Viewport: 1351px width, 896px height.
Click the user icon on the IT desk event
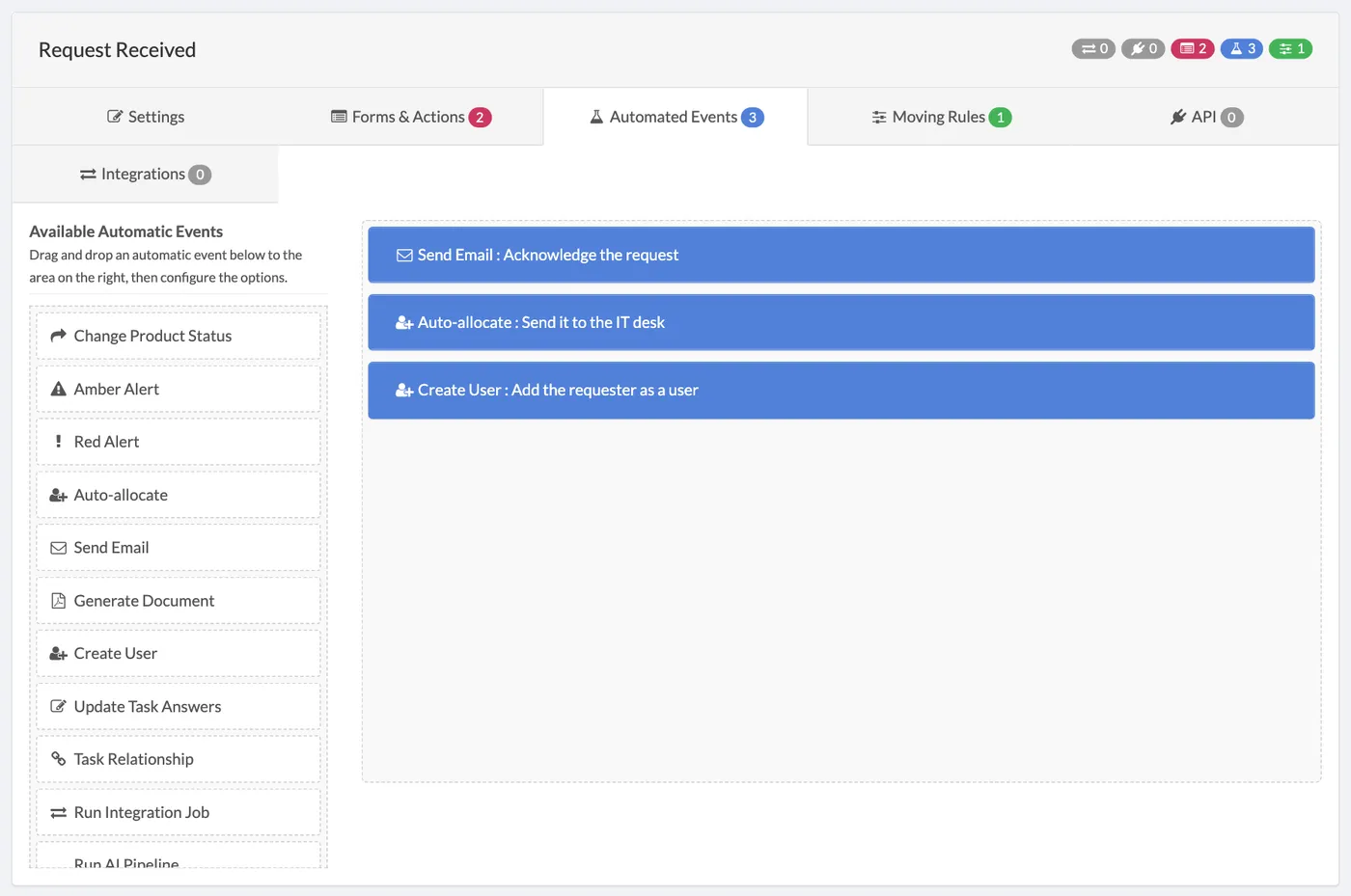click(404, 323)
